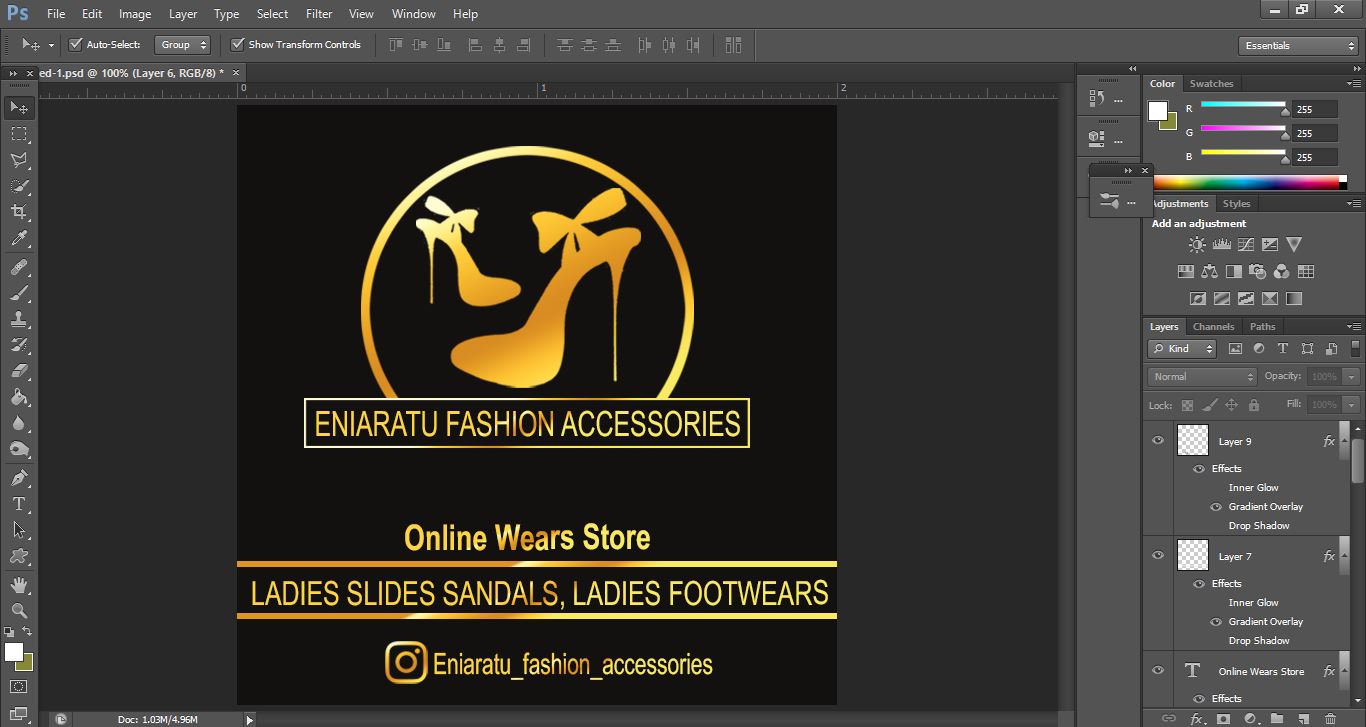Select the Quick Selection tool
Viewport: 1366px width, 727px height.
(x=19, y=186)
